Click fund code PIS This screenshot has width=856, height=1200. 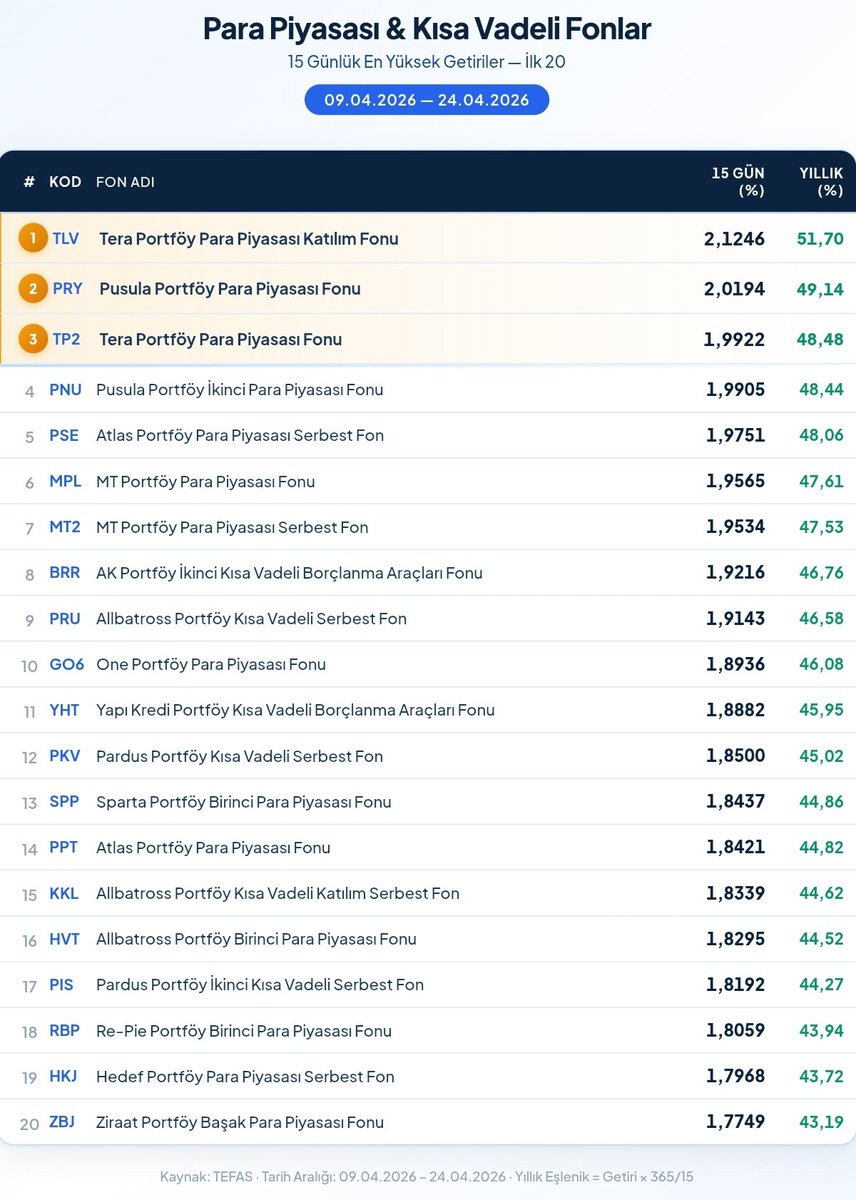(62, 985)
